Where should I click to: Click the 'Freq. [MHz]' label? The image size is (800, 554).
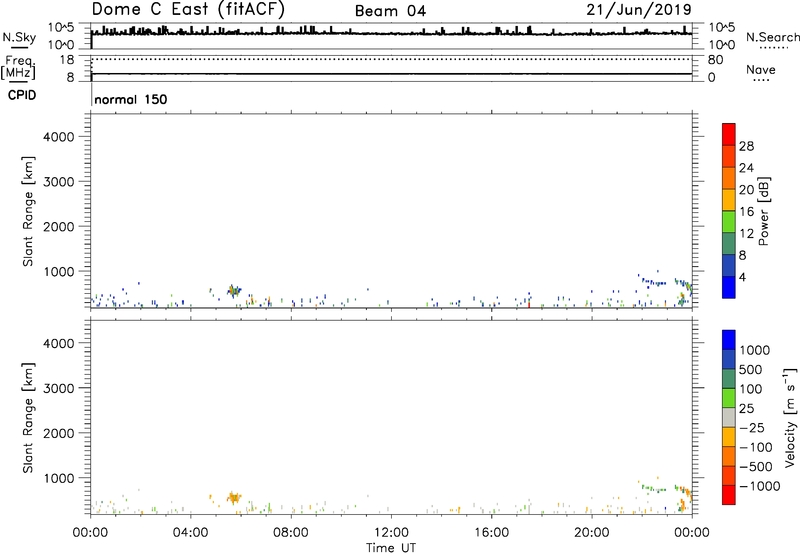click(19, 67)
